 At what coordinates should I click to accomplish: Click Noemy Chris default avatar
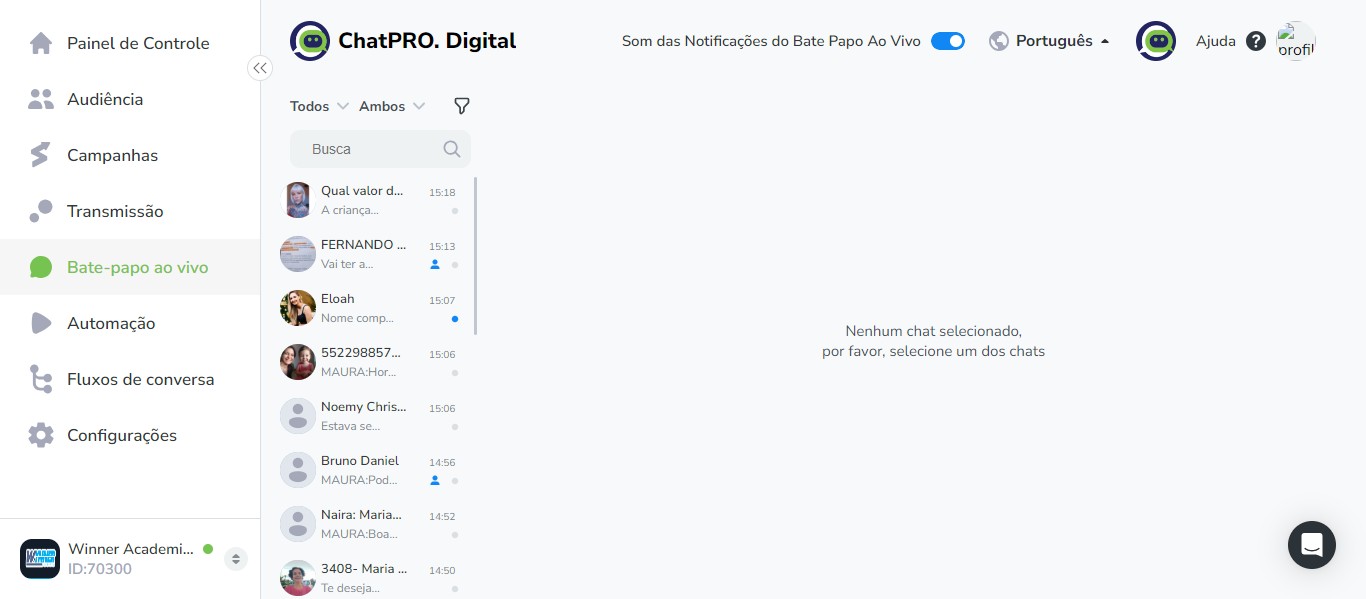[298, 416]
